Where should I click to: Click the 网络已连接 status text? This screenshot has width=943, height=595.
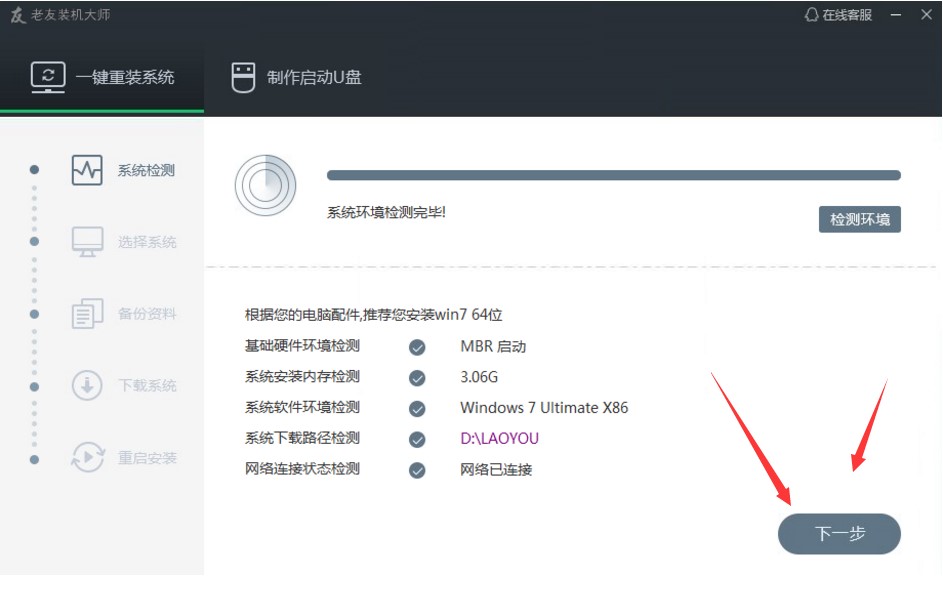click(496, 470)
